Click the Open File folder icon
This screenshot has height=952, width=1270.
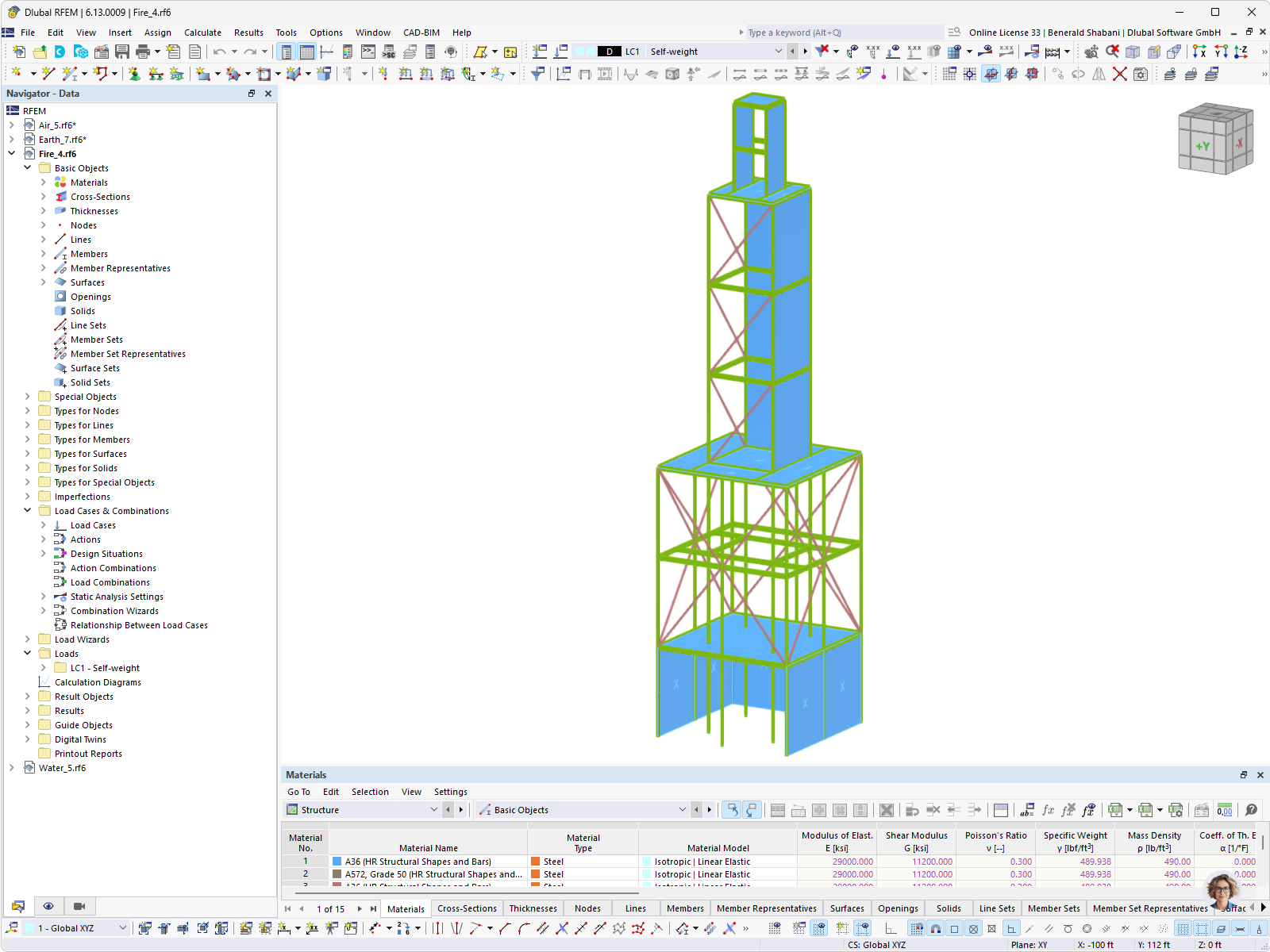click(x=39, y=52)
